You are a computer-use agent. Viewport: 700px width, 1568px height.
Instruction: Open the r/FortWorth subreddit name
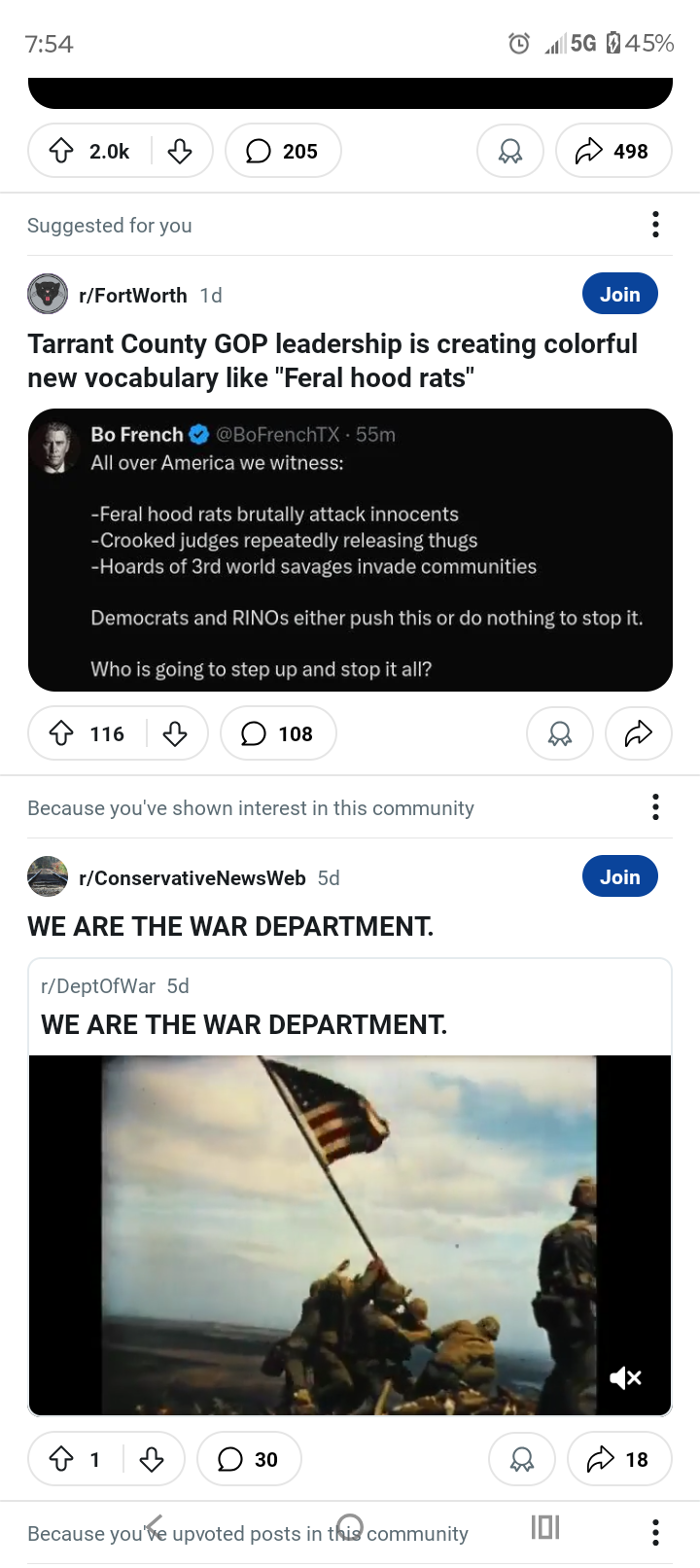point(132,296)
